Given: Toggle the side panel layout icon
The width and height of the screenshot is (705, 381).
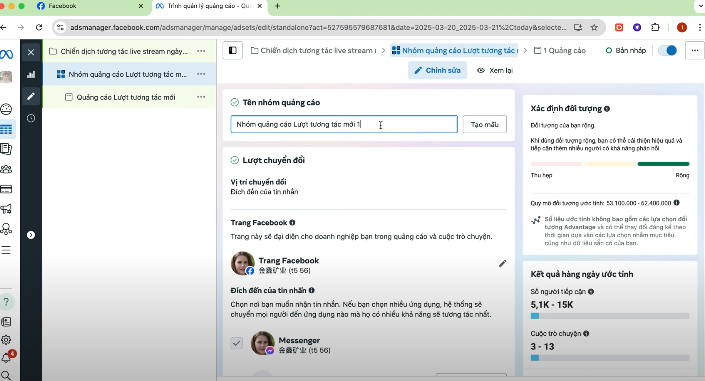Looking at the screenshot, I should [x=232, y=50].
